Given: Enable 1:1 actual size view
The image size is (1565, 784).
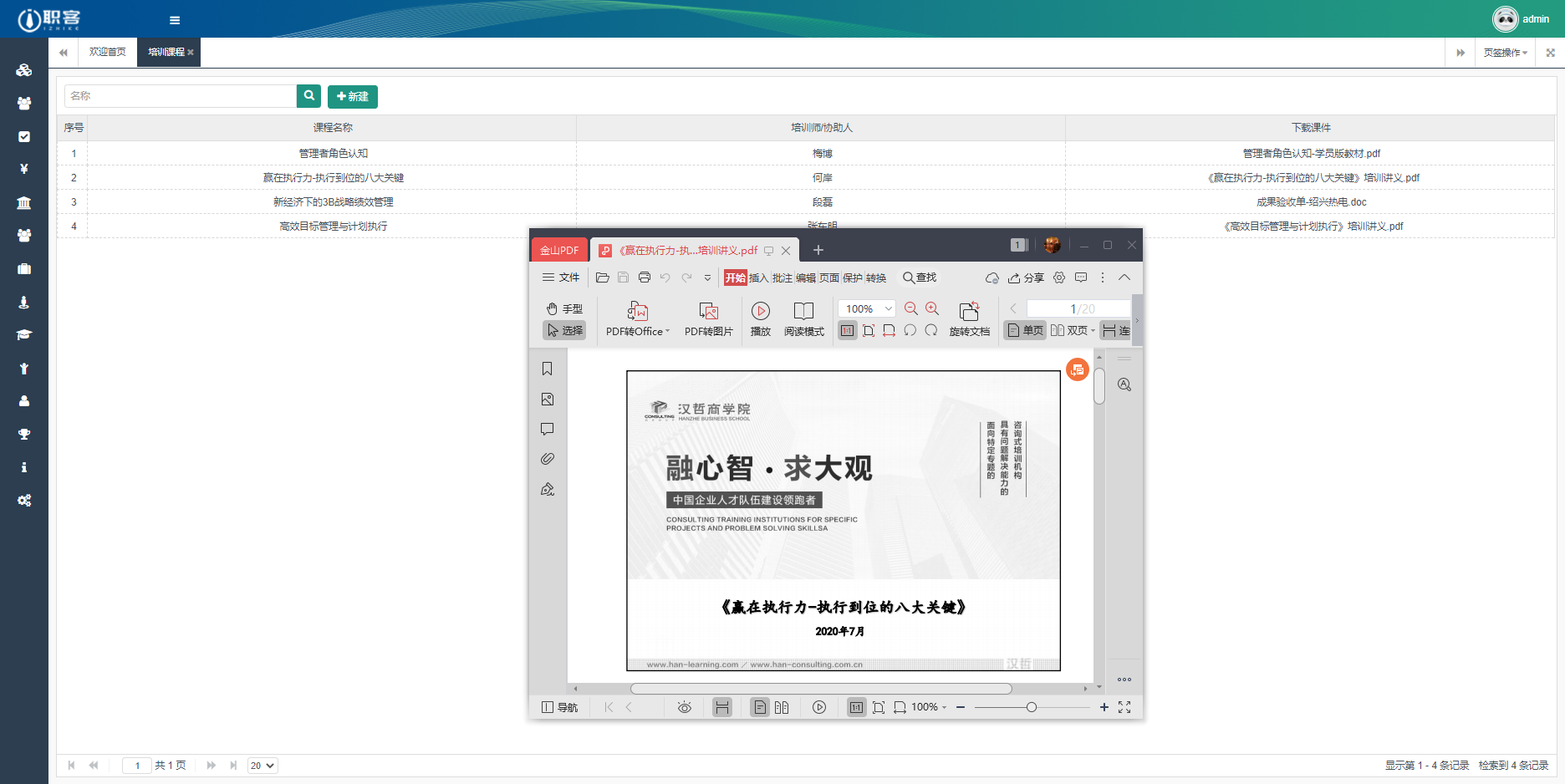Looking at the screenshot, I should [x=847, y=330].
